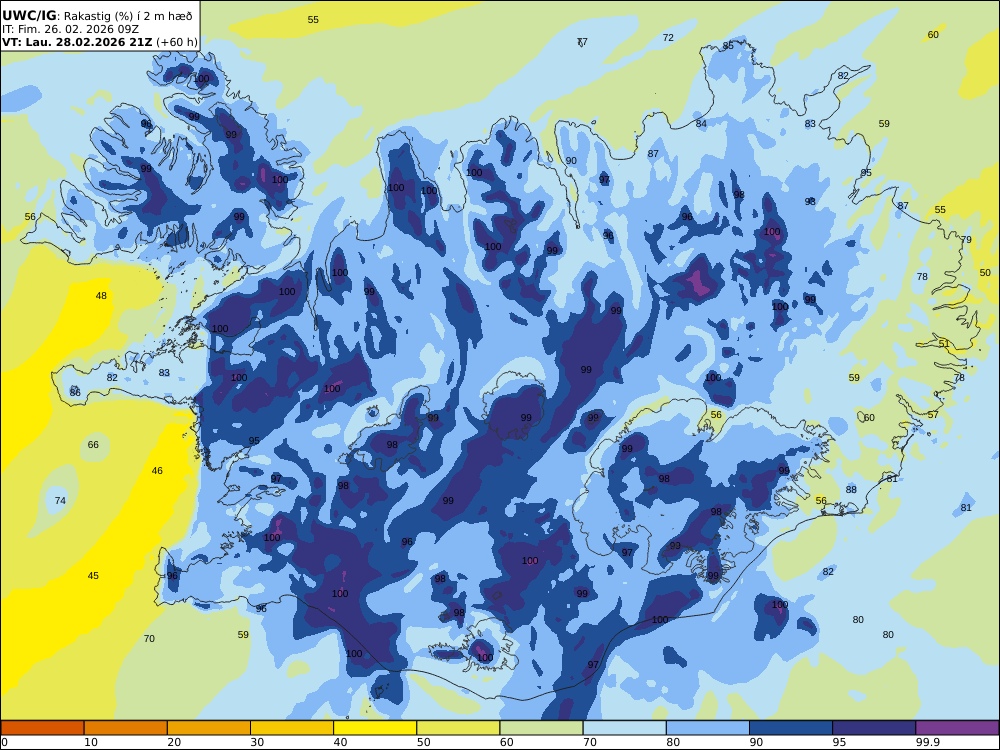Click the map value '88' in the southeast

coord(851,490)
